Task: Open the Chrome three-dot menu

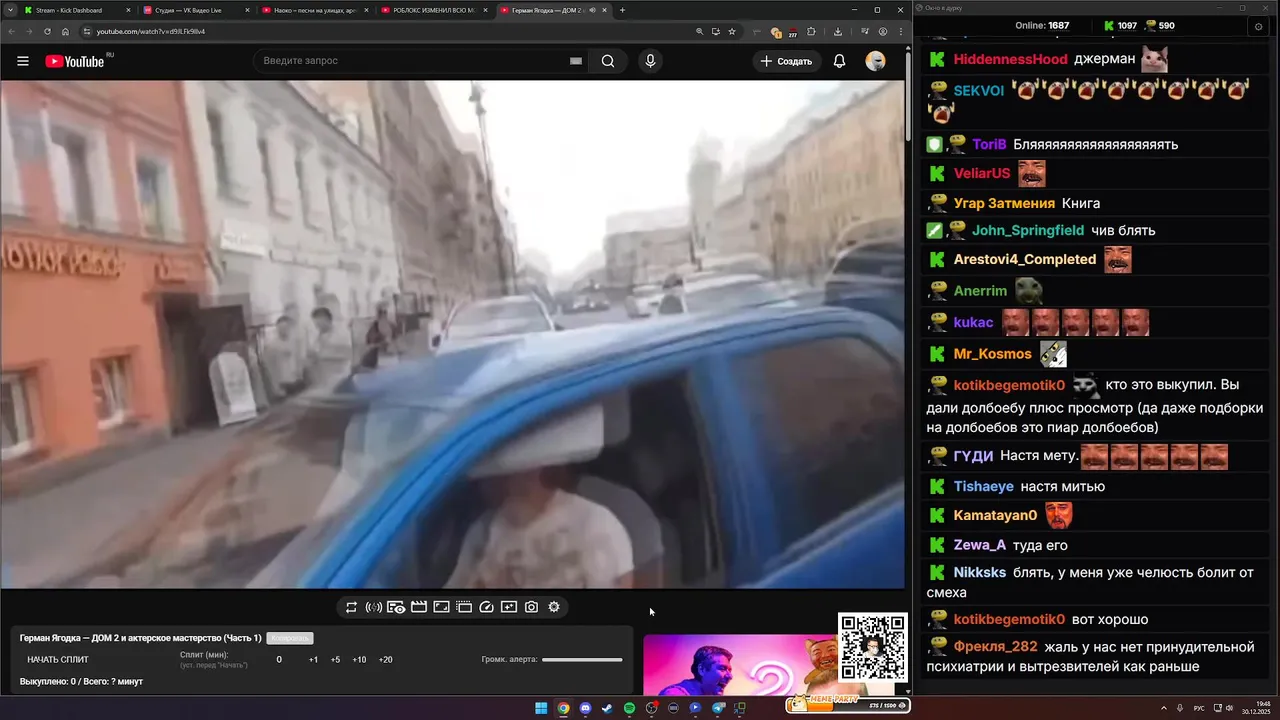Action: click(x=899, y=31)
